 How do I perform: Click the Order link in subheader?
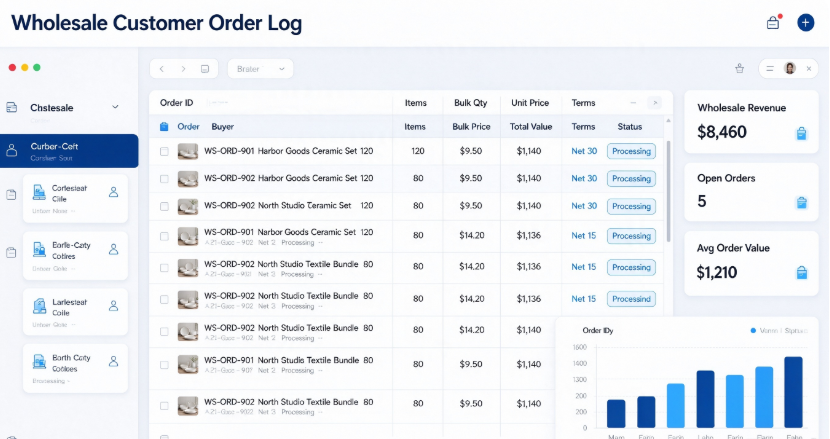188,127
